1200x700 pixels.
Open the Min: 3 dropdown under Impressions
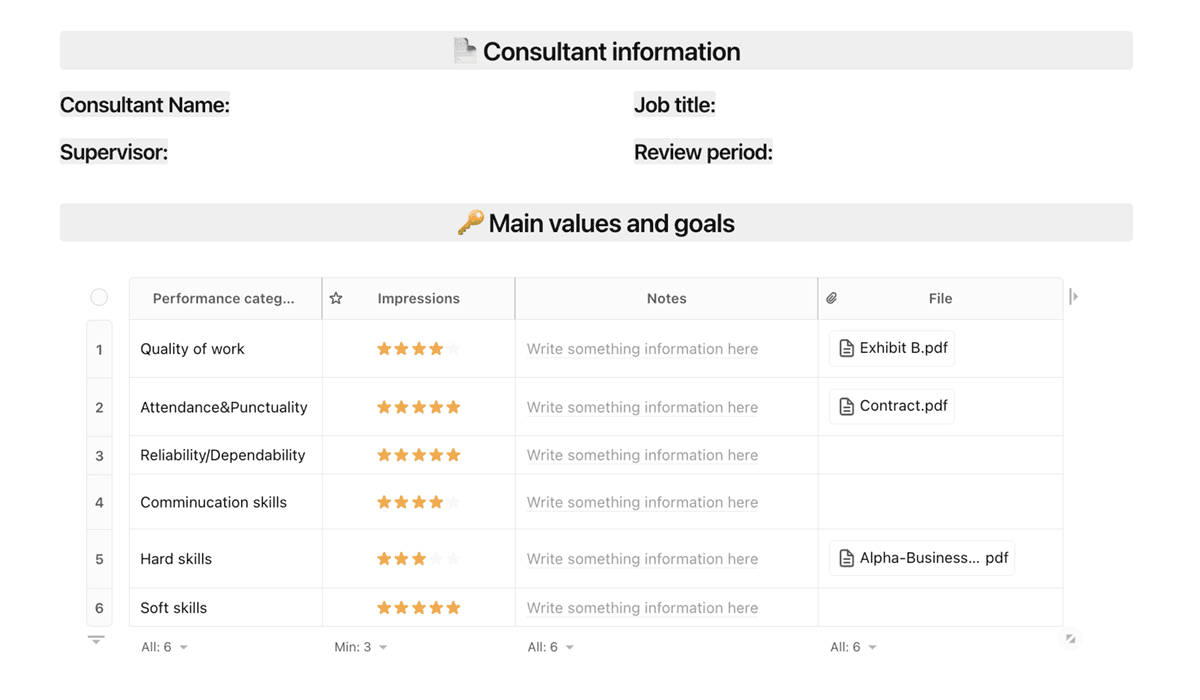[360, 647]
